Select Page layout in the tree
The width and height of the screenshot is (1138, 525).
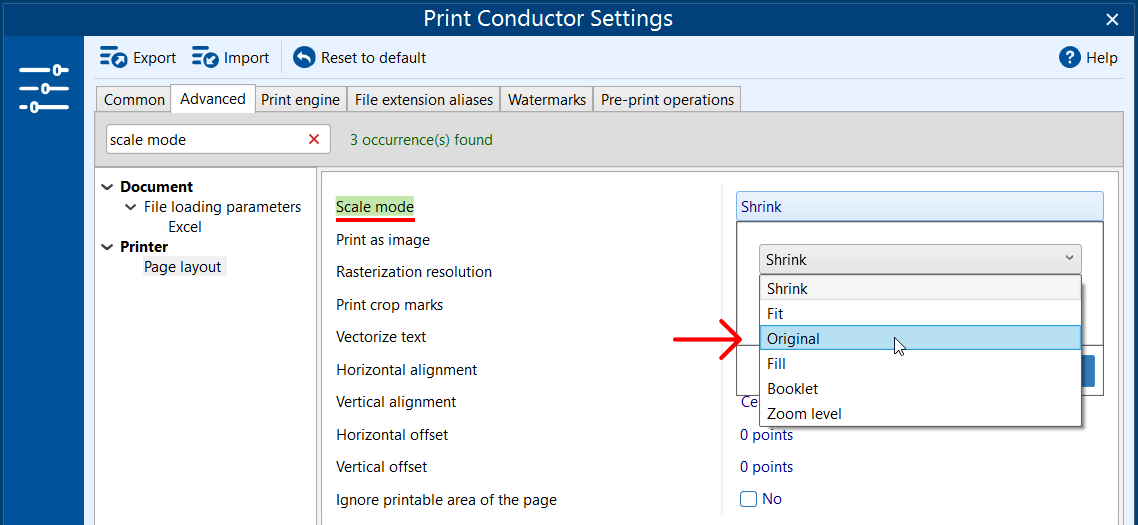pyautogui.click(x=184, y=267)
